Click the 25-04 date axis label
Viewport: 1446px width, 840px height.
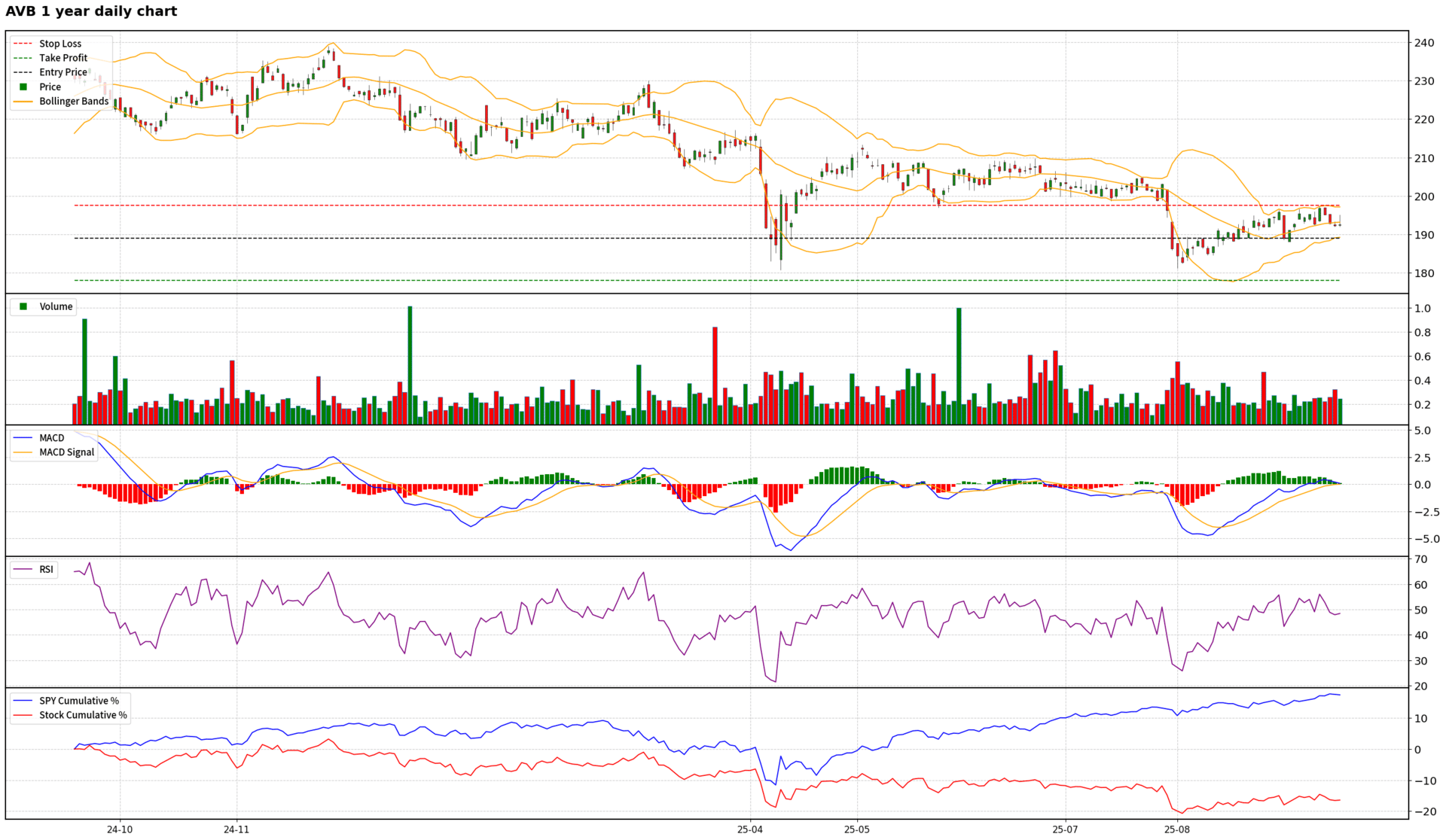click(x=750, y=829)
